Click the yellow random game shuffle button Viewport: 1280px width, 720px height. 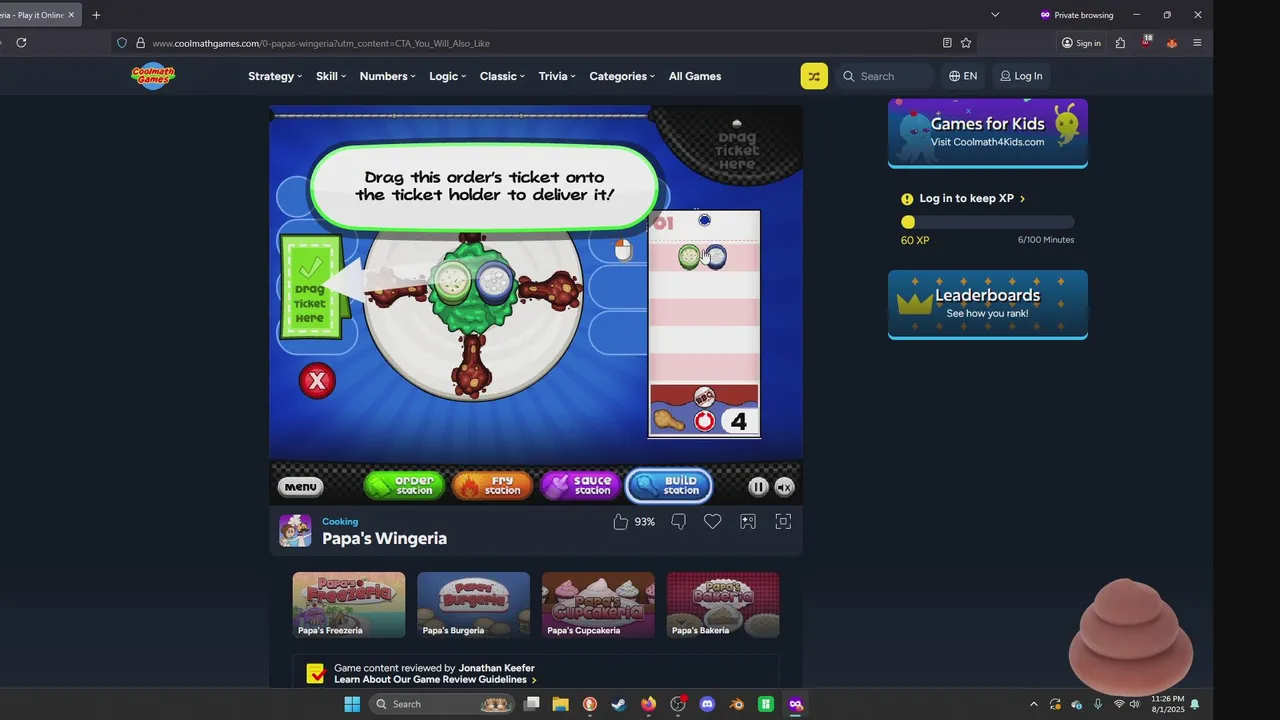pyautogui.click(x=814, y=76)
